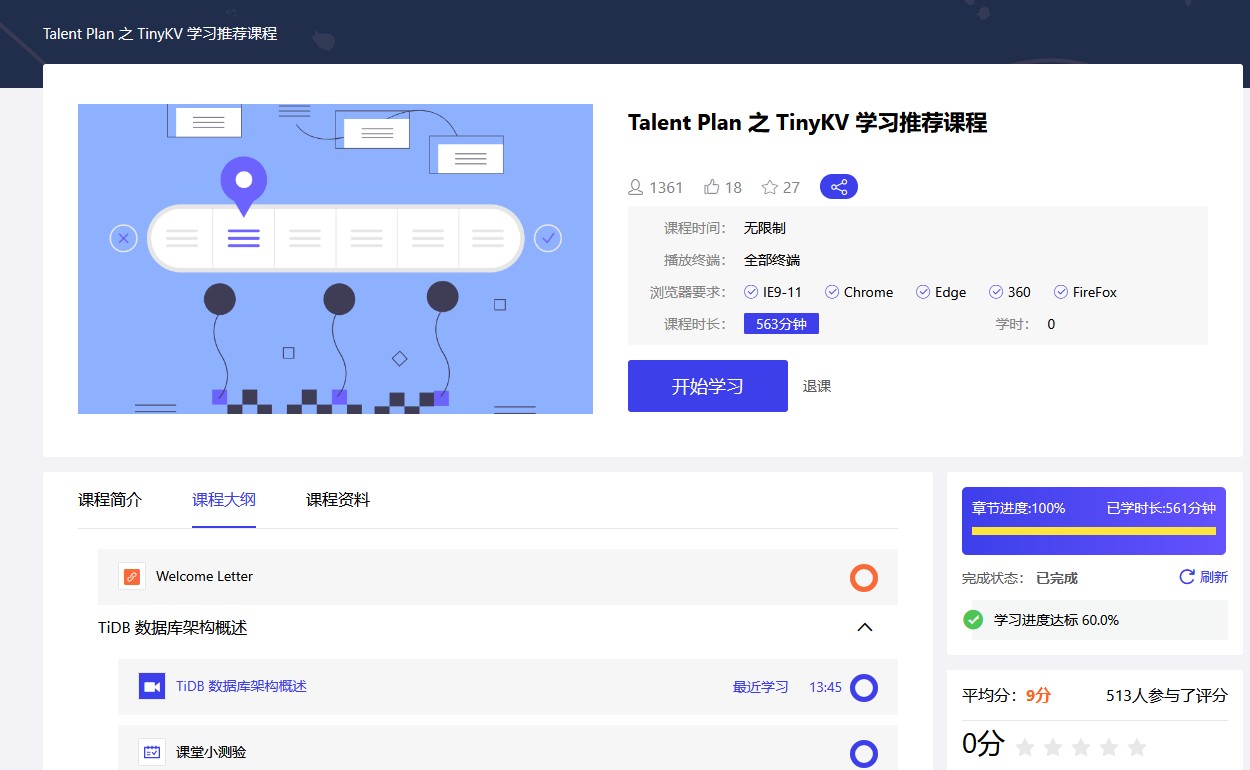
Task: Click the 0分 personal rating score
Action: [983, 744]
